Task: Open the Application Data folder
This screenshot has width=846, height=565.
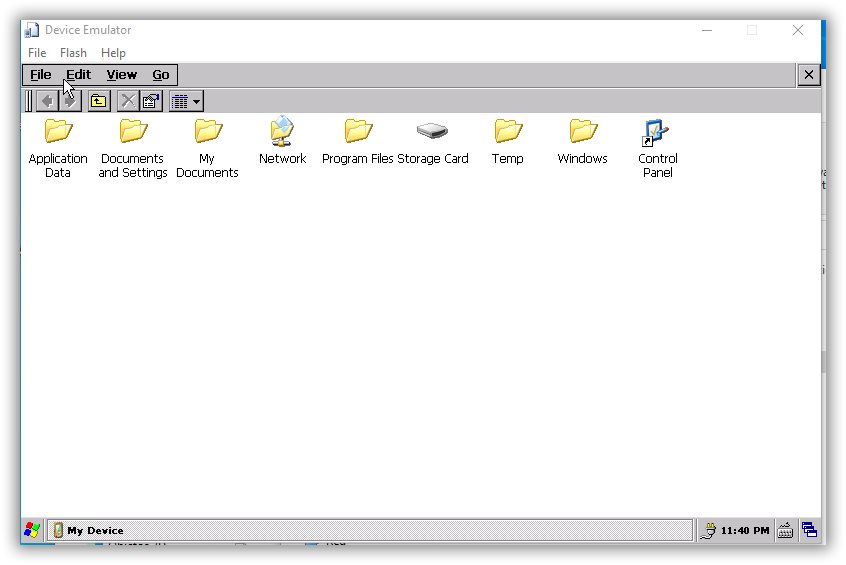Action: pyautogui.click(x=58, y=148)
